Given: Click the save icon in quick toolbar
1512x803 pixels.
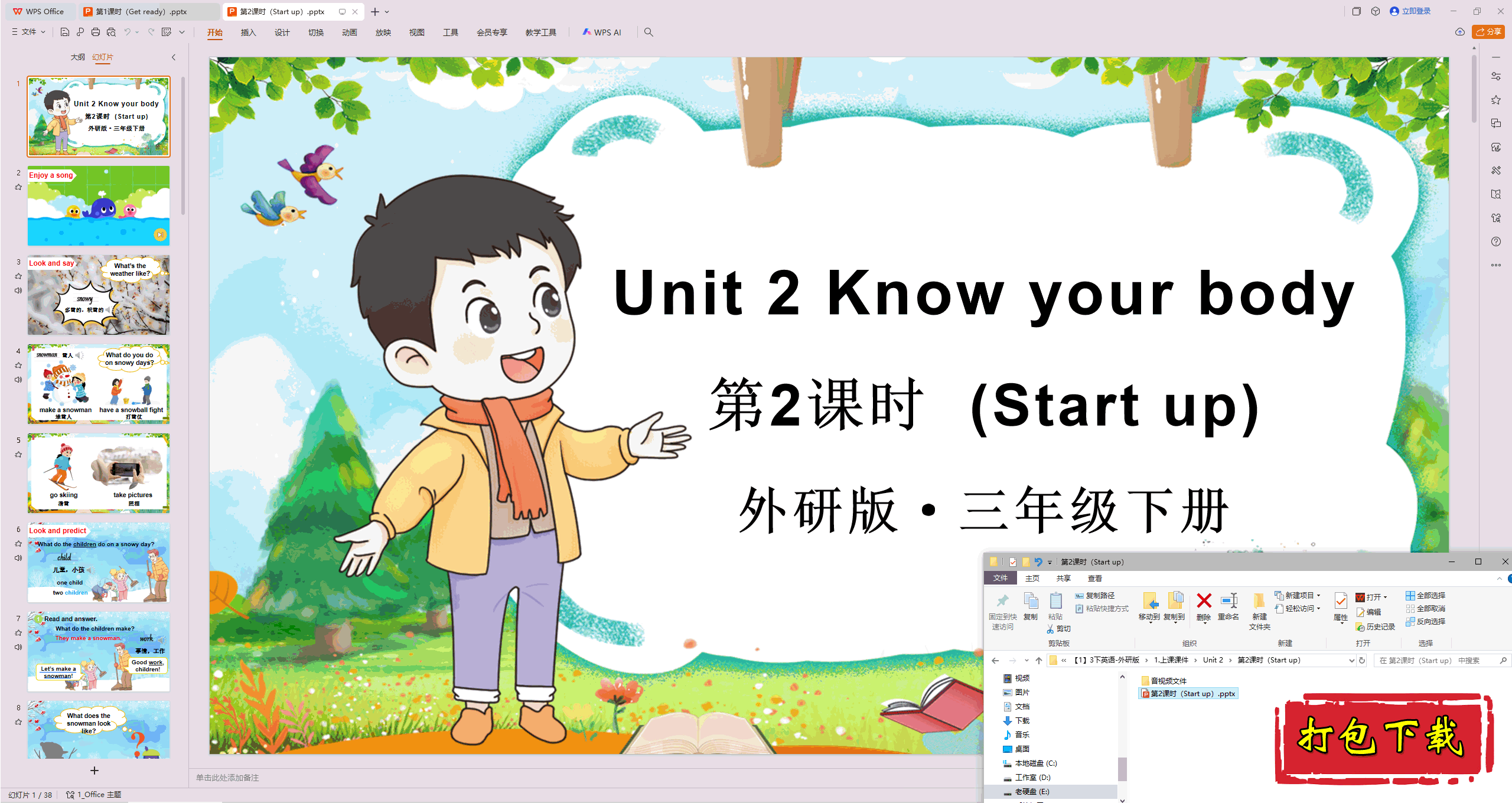Looking at the screenshot, I should [x=65, y=32].
